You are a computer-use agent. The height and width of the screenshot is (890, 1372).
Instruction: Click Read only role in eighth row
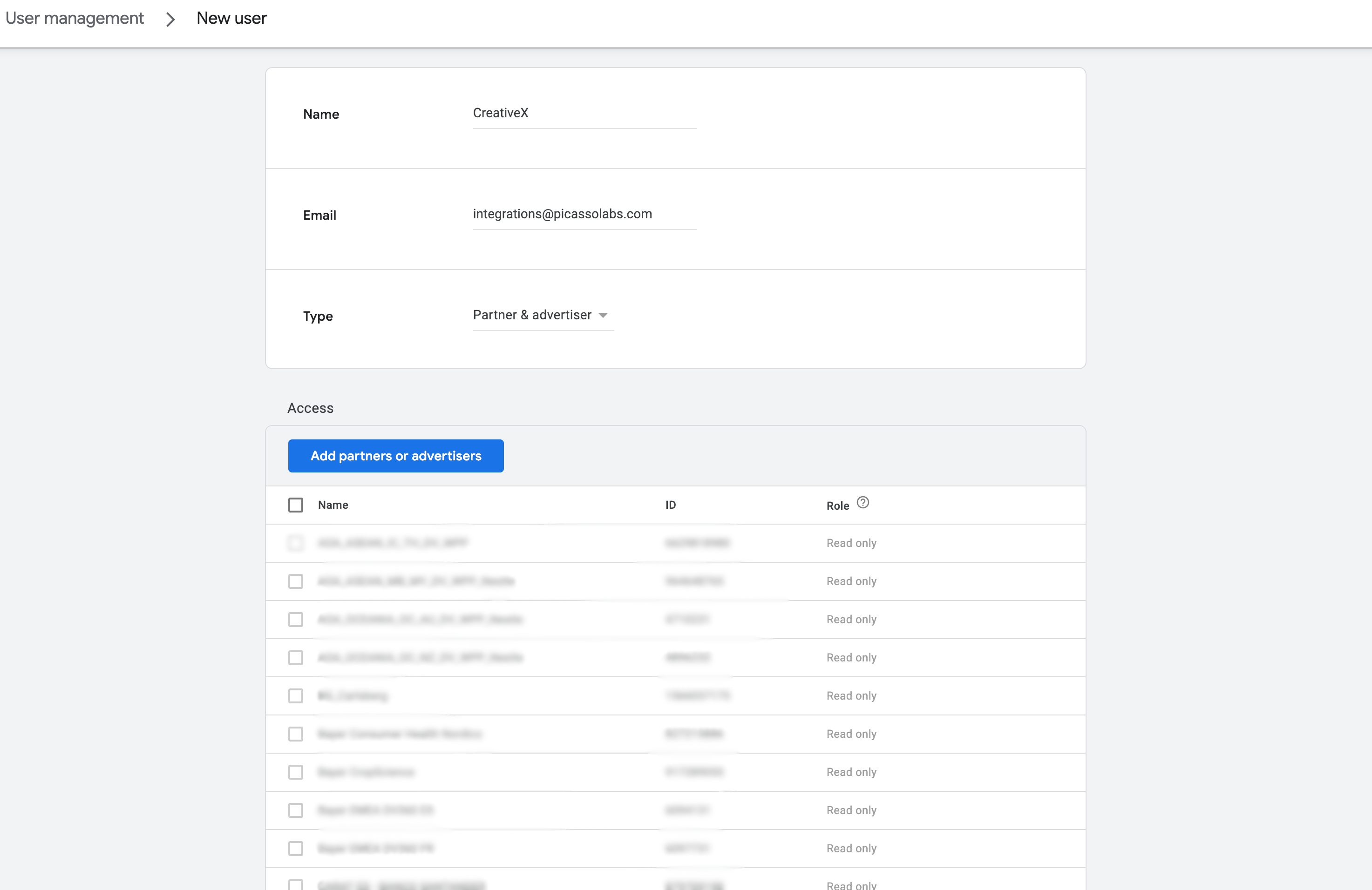click(x=851, y=810)
